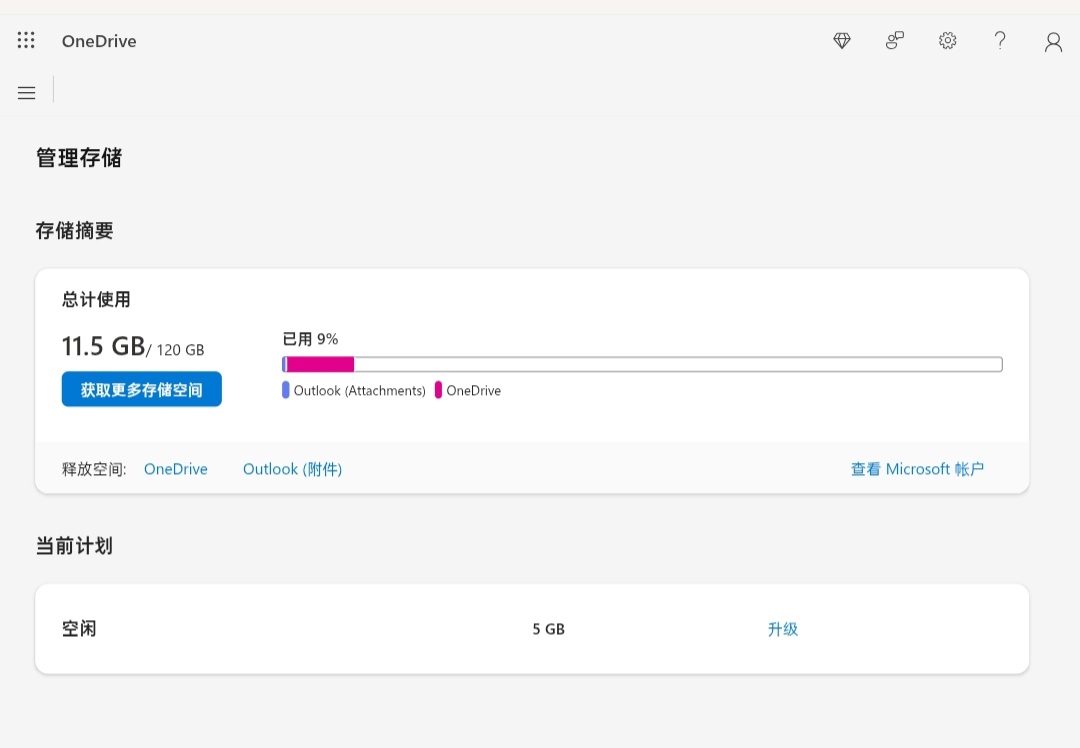Click the 11.5 GB usage value
1080x748 pixels.
pyautogui.click(x=103, y=346)
